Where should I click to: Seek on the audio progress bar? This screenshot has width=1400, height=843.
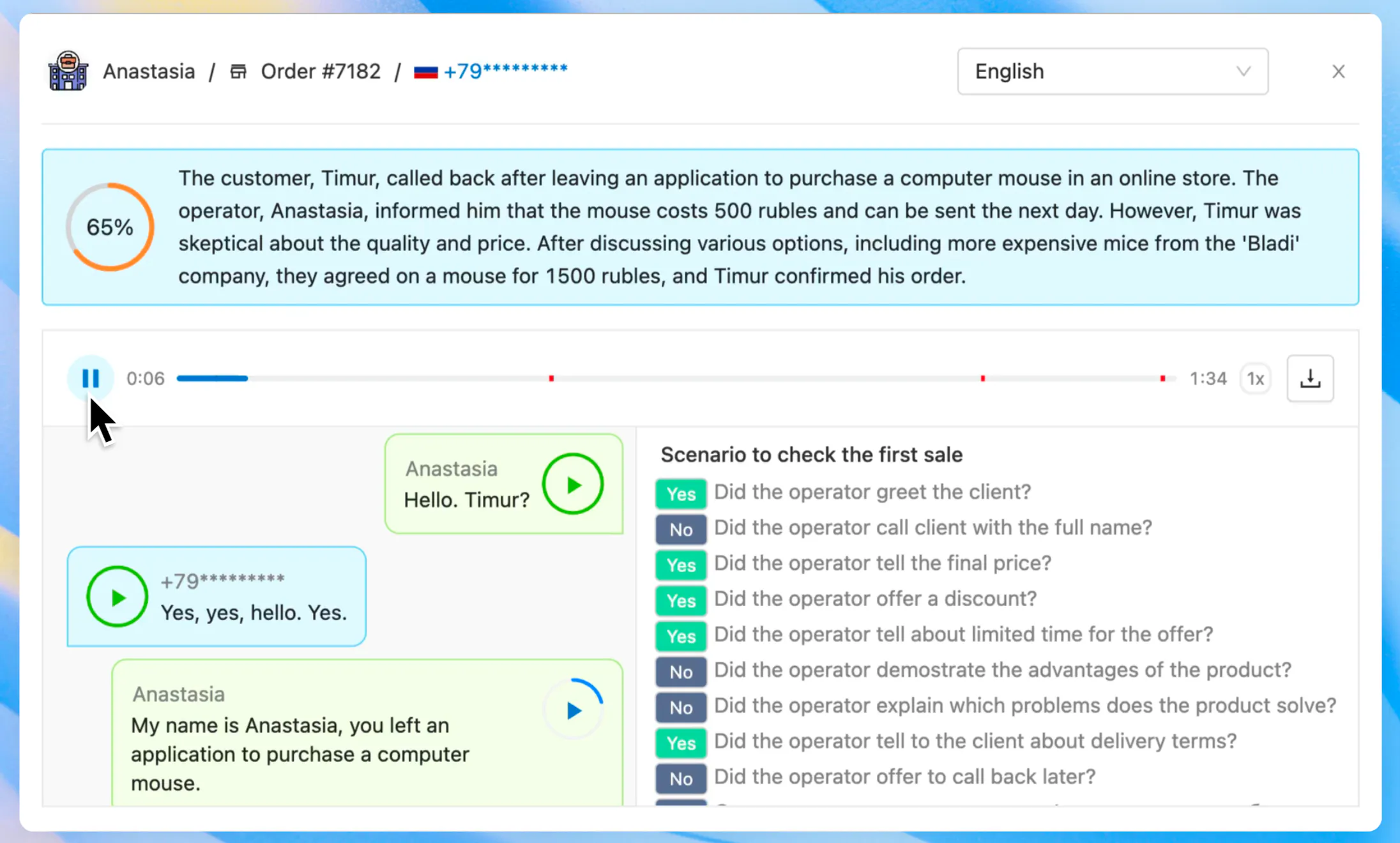tap(676, 378)
